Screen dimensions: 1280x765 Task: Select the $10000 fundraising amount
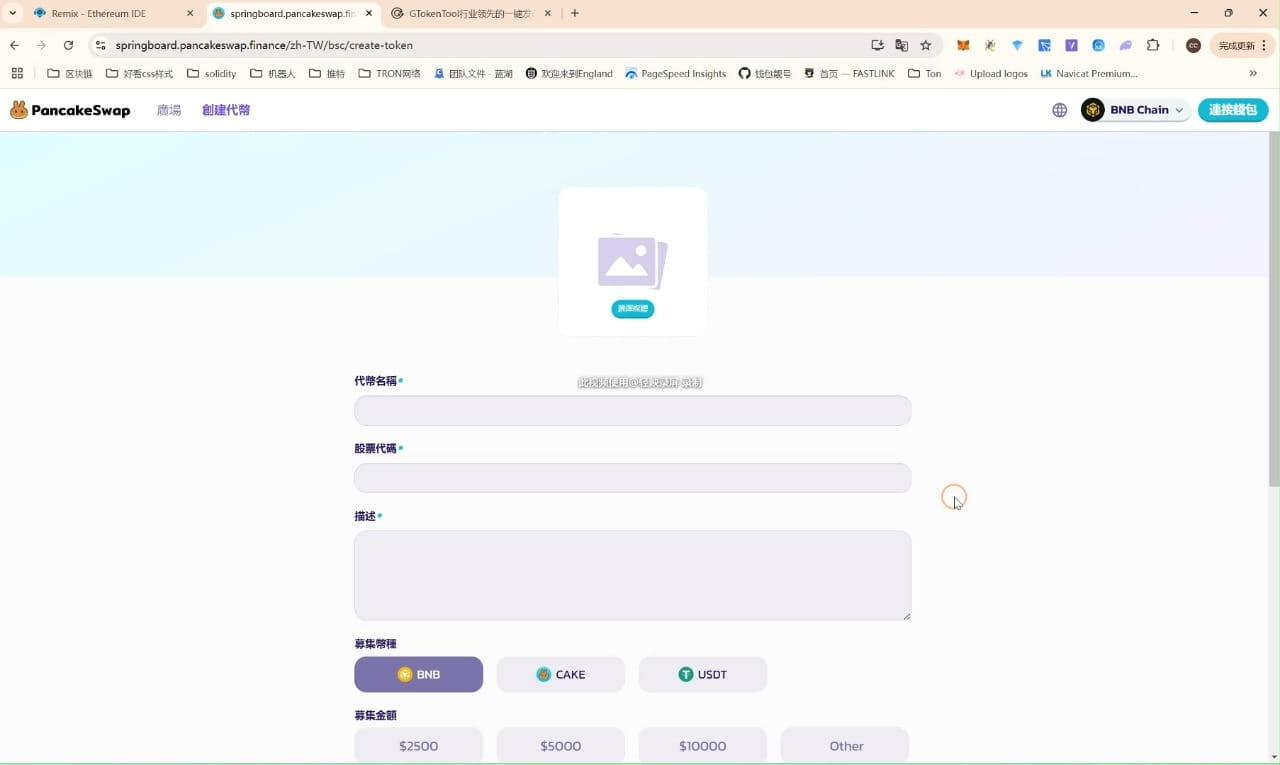(x=702, y=745)
